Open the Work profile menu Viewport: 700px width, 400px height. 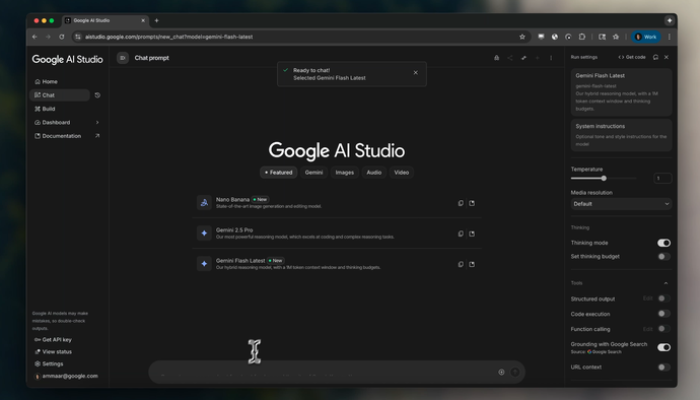click(646, 37)
